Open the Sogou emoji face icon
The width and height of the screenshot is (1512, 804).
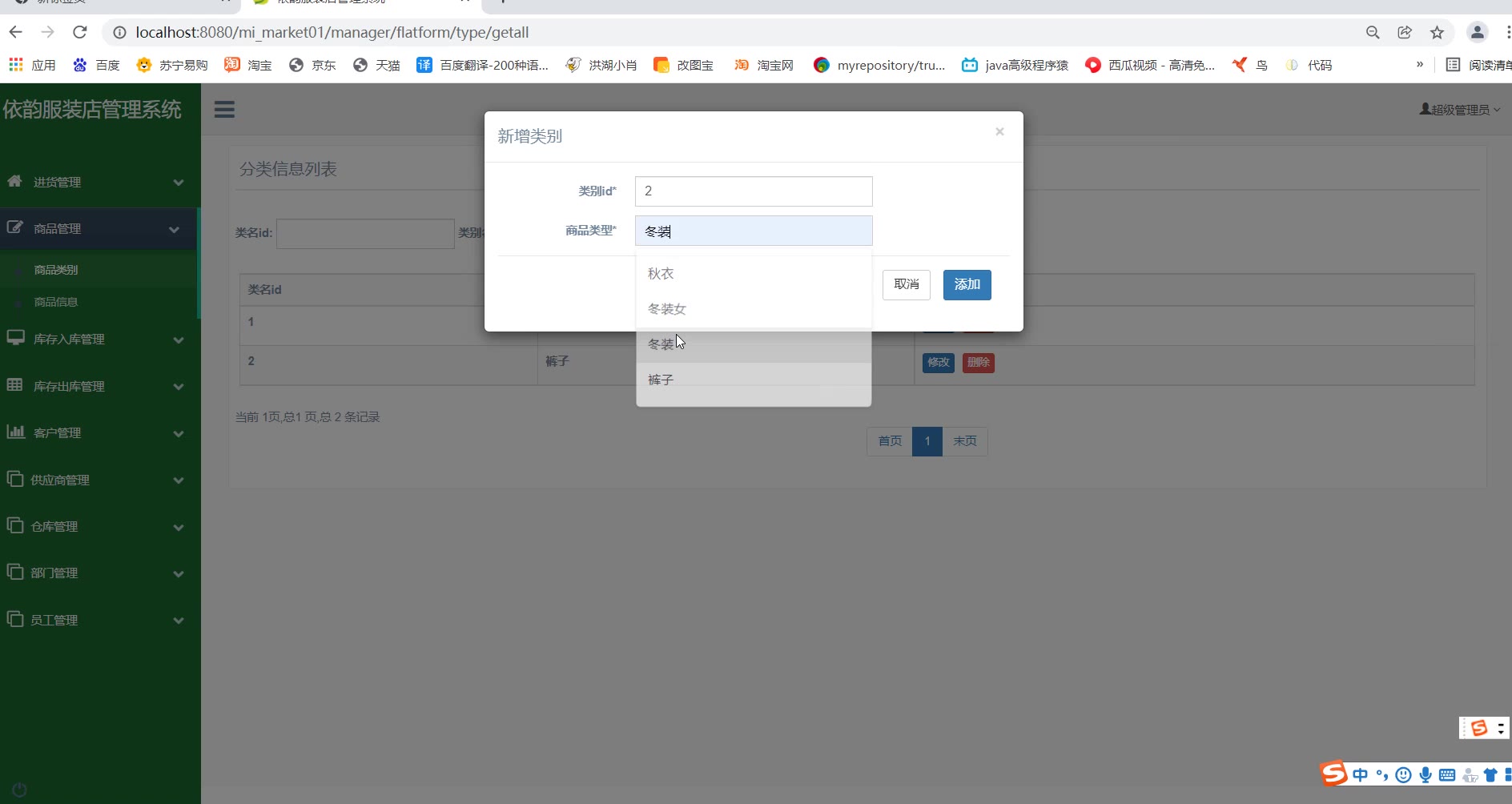click(x=1403, y=775)
